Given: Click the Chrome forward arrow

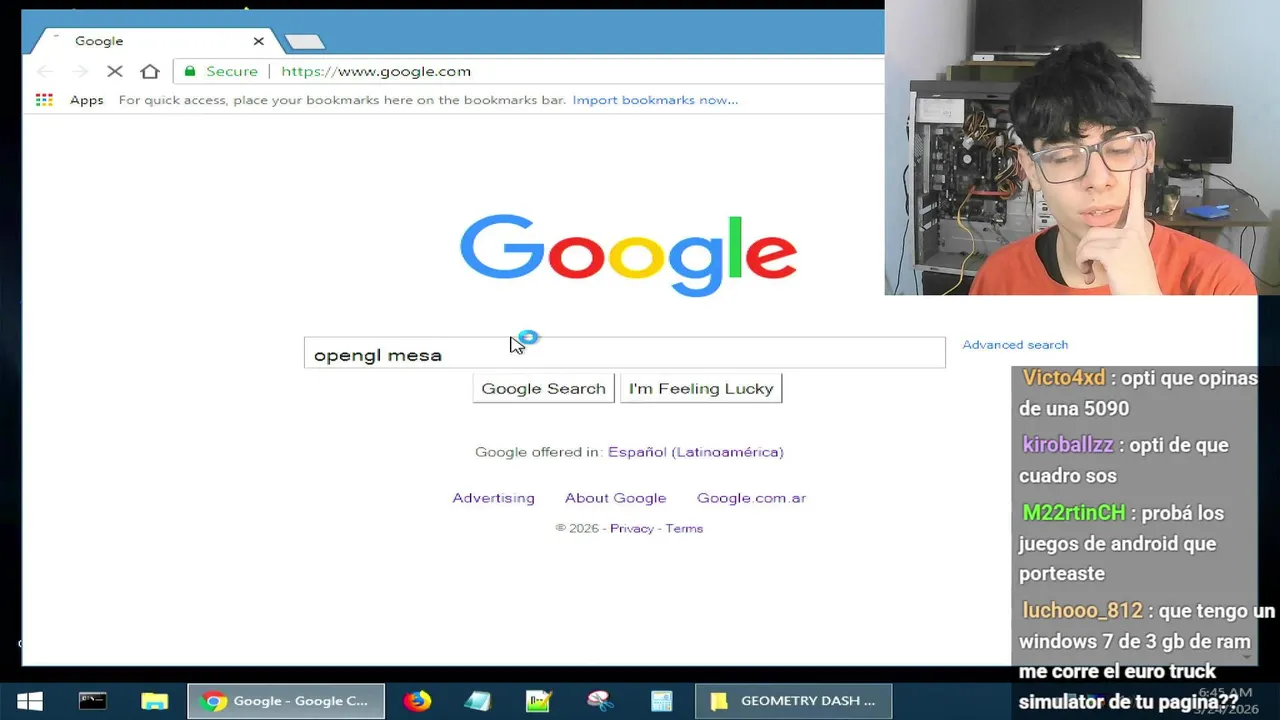Looking at the screenshot, I should click(x=80, y=71).
